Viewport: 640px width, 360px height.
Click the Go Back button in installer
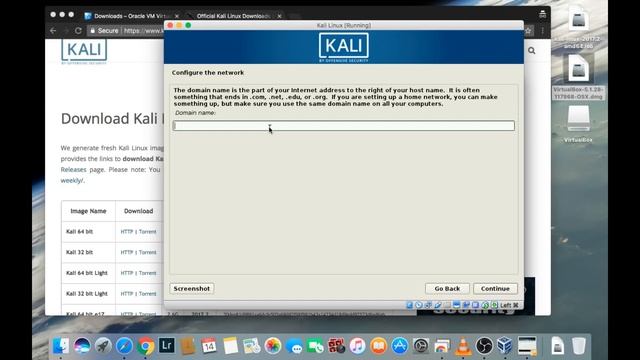(x=447, y=289)
